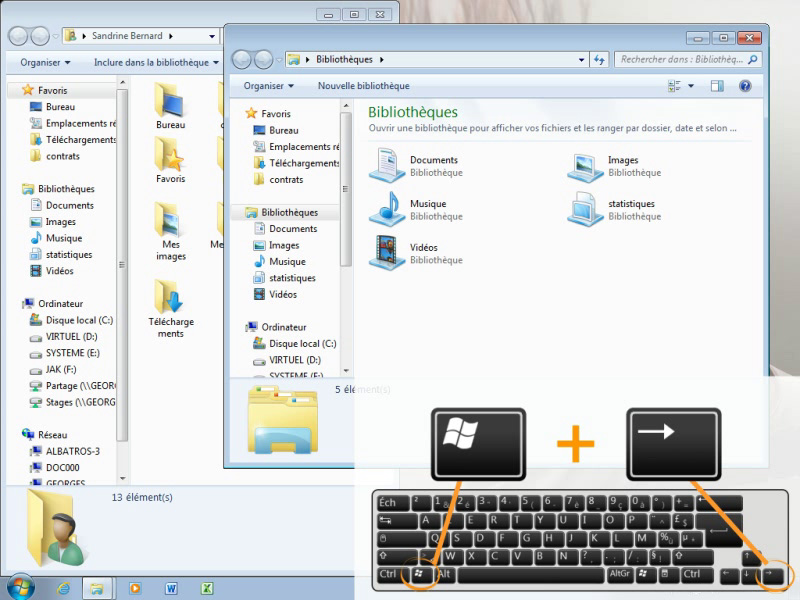Select Favoris in the Bibliothèques window navigation pane
This screenshot has width=800, height=600.
tap(276, 113)
